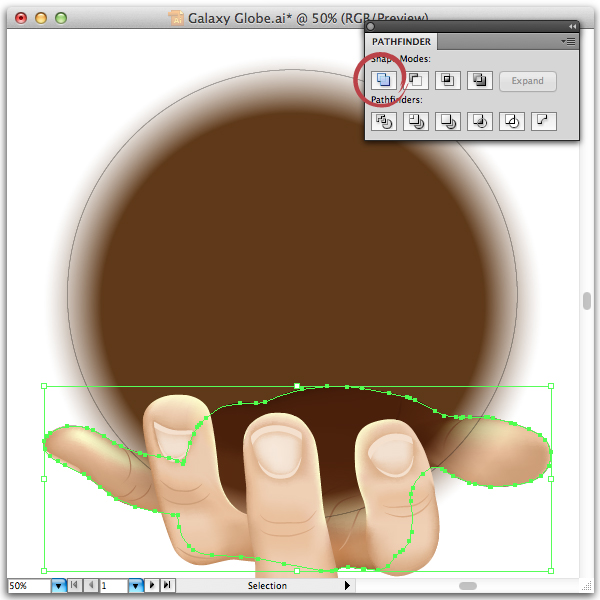
Task: Close the Pathfinder panel with its round button
Action: [370, 26]
